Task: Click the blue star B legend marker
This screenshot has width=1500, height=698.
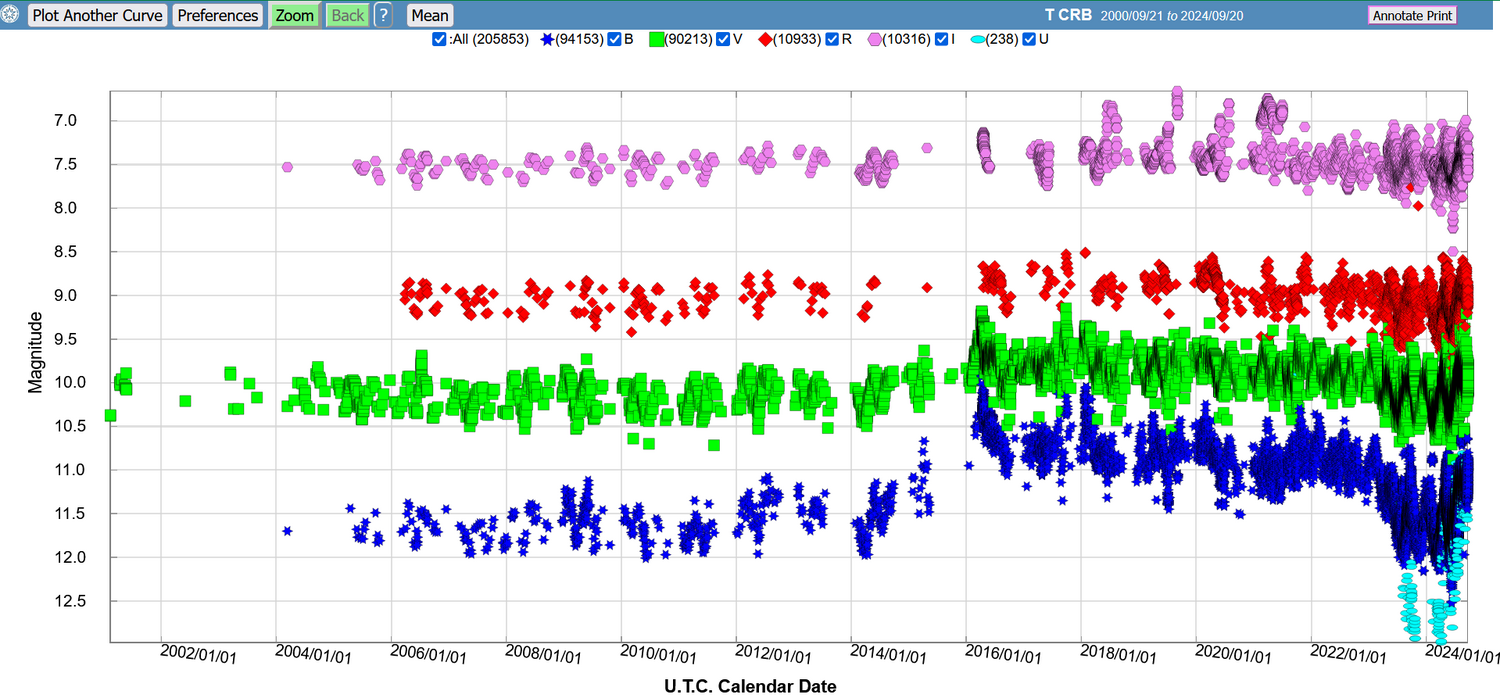Action: click(547, 40)
